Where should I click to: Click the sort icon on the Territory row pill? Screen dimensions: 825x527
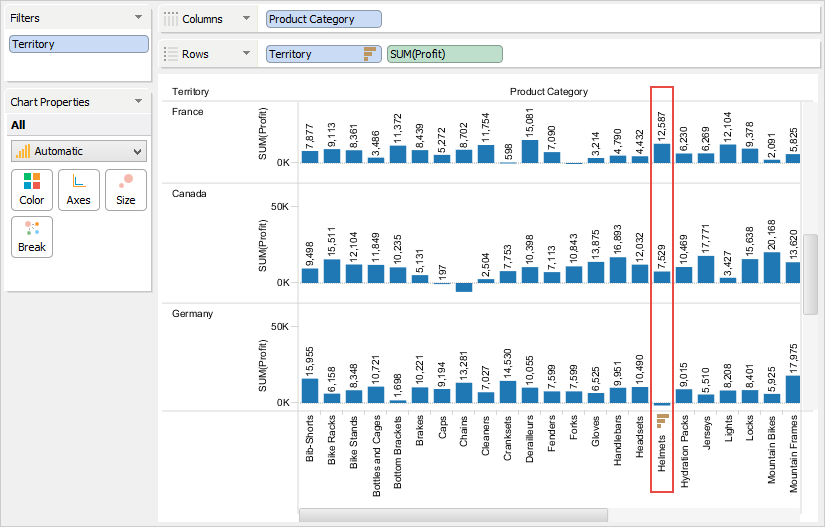tap(369, 54)
